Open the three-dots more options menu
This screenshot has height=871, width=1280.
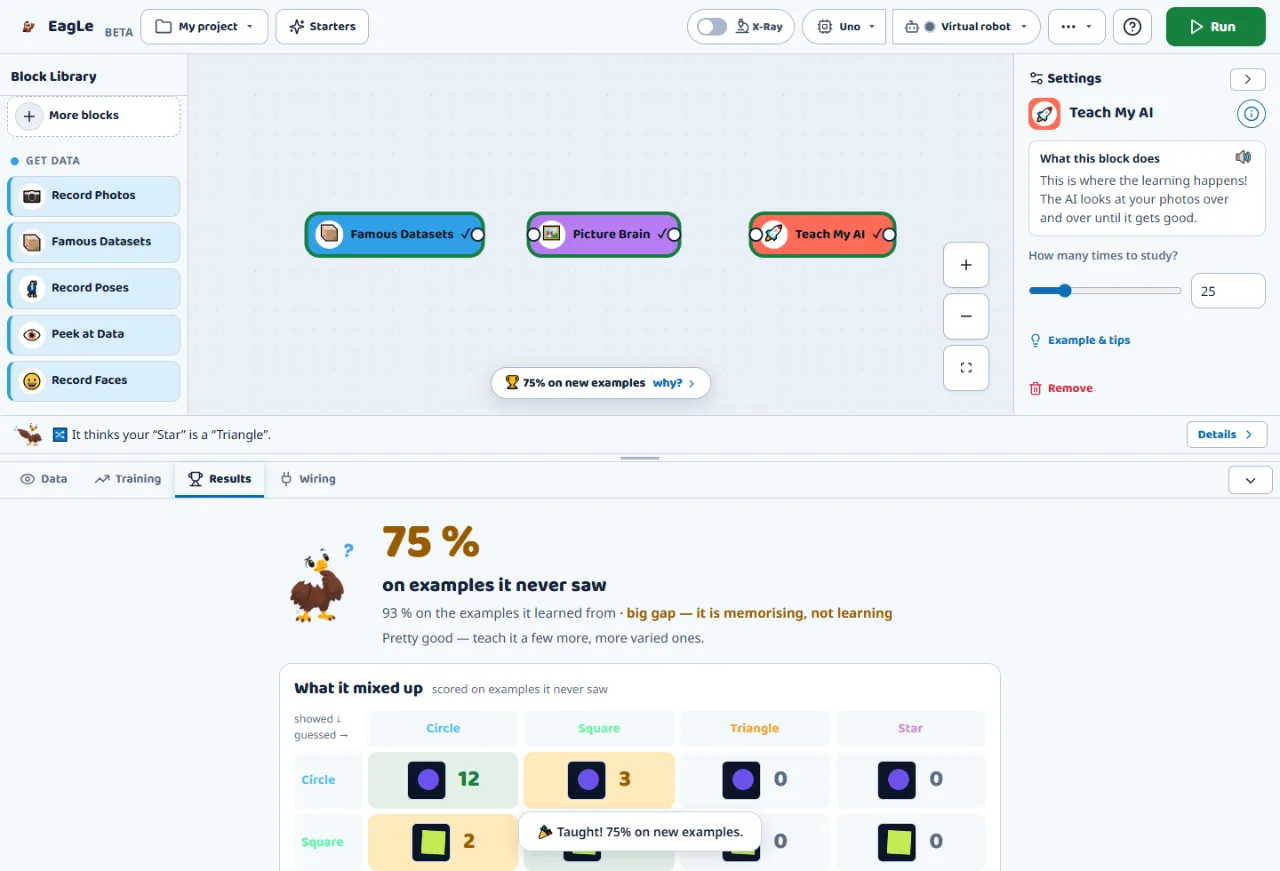(x=1076, y=27)
